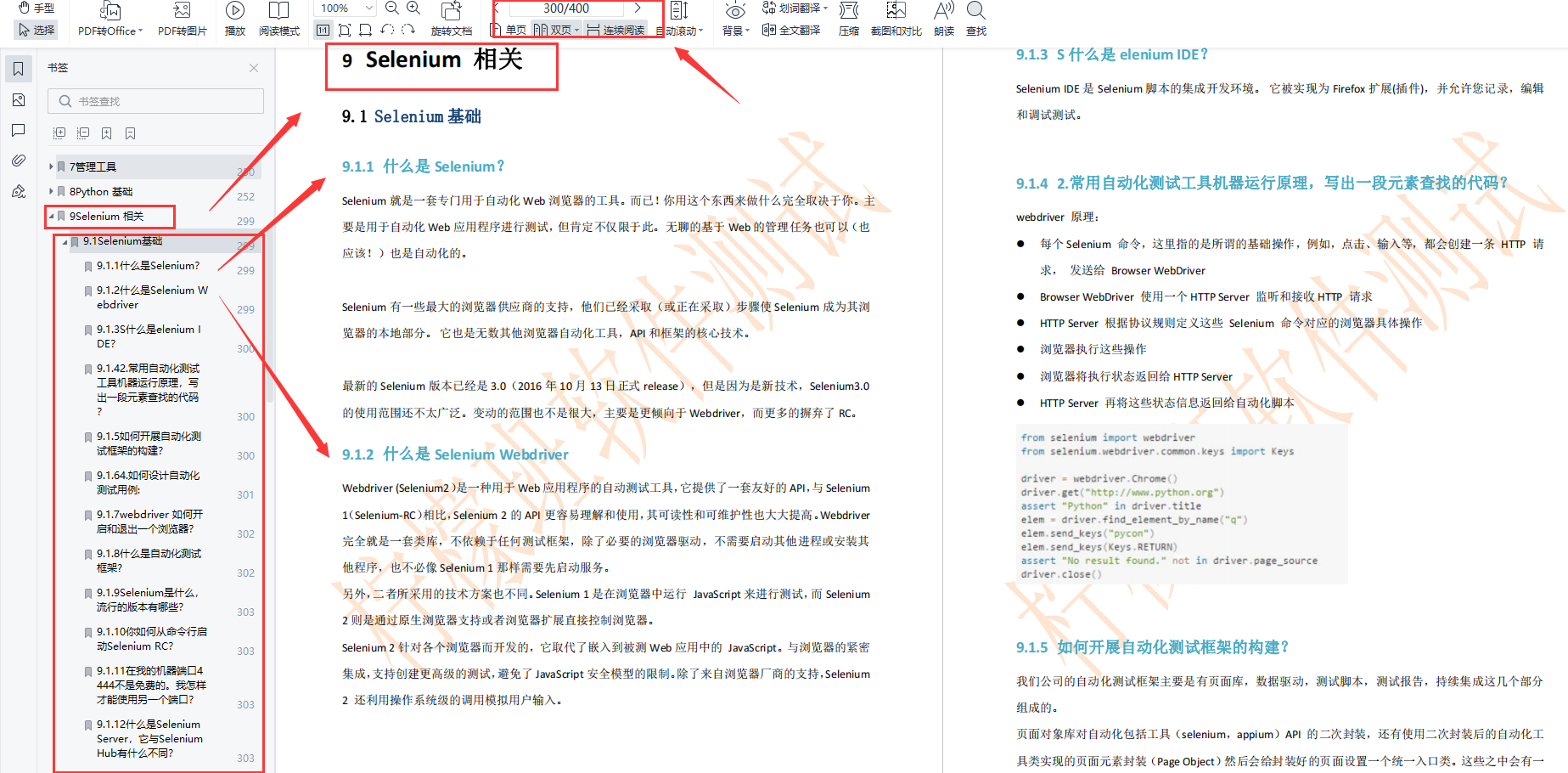Open bookmark 9.1.11在我的机器端口4444不是免费的
The height and width of the screenshot is (773, 1568).
[x=151, y=686]
